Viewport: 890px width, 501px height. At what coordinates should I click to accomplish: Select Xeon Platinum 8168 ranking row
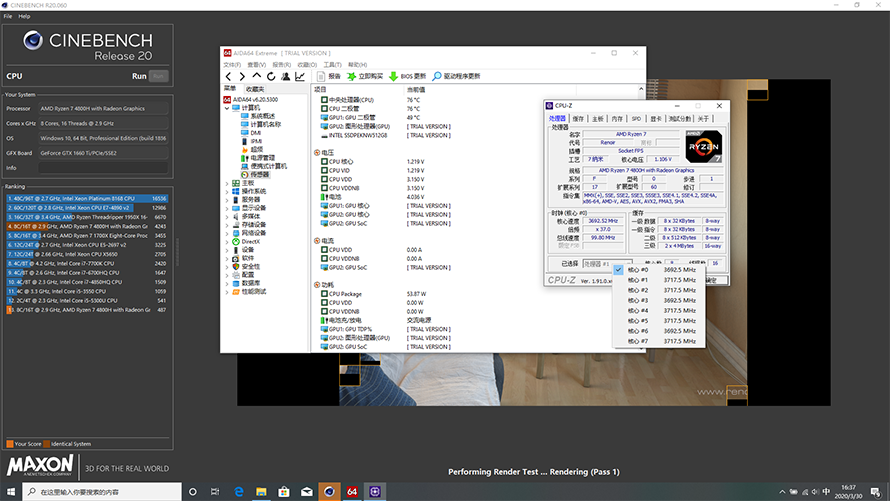[87, 199]
